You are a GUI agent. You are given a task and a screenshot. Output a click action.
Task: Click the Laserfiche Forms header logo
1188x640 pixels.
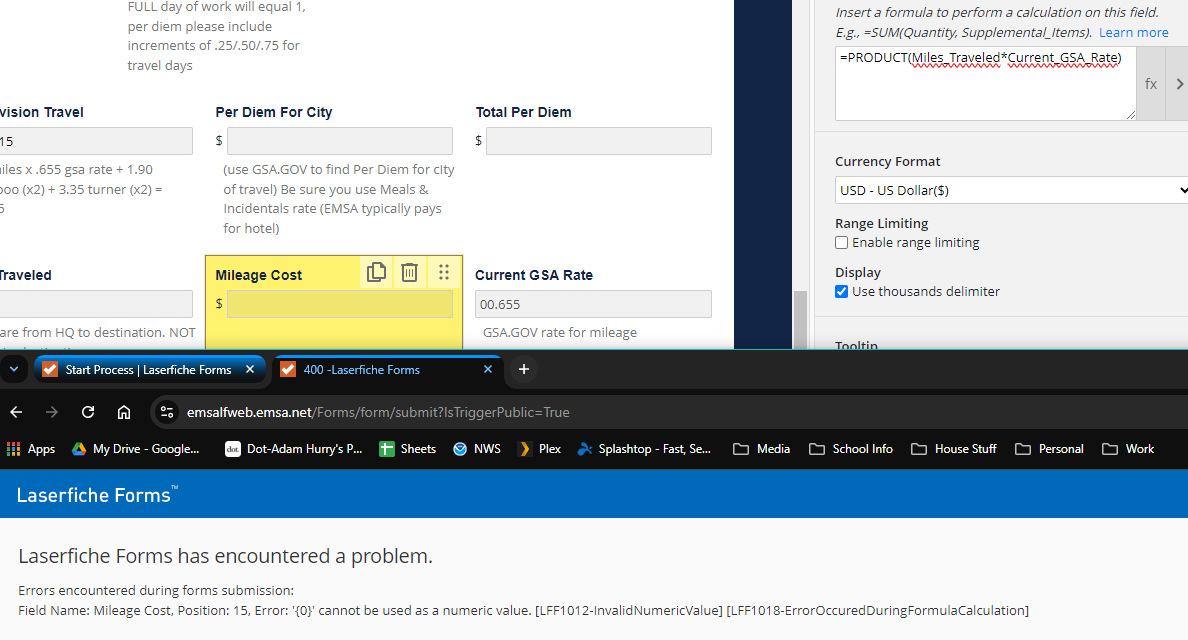click(97, 495)
